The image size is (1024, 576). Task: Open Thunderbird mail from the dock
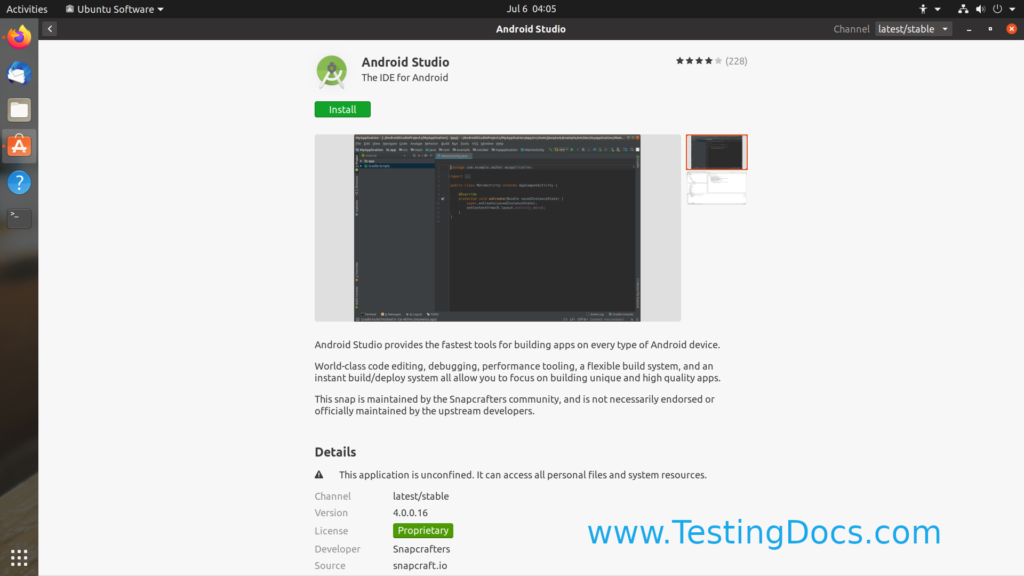point(18,73)
